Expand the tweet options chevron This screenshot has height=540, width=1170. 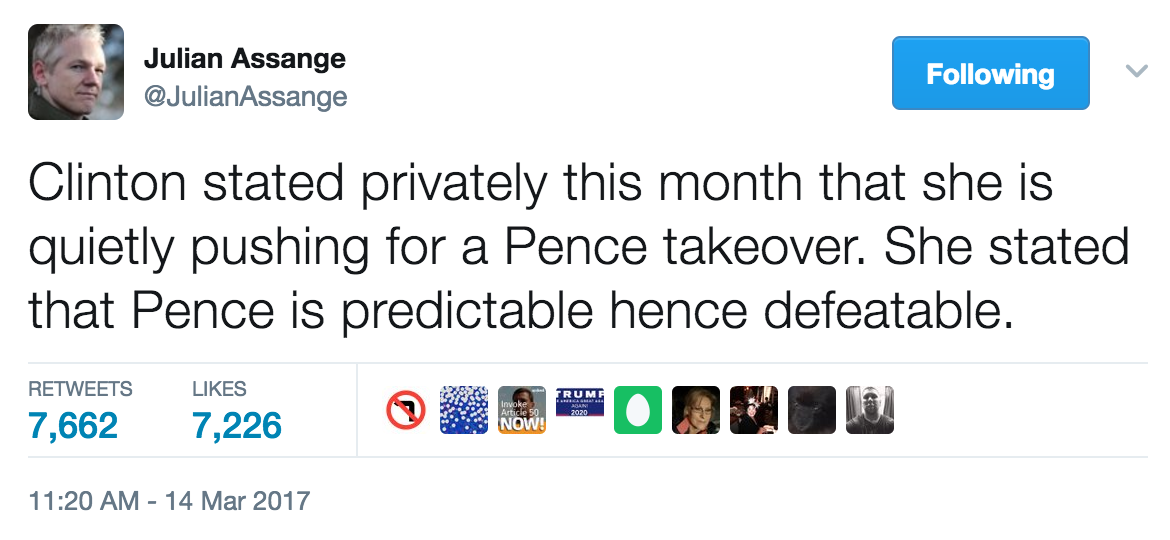click(1136, 71)
